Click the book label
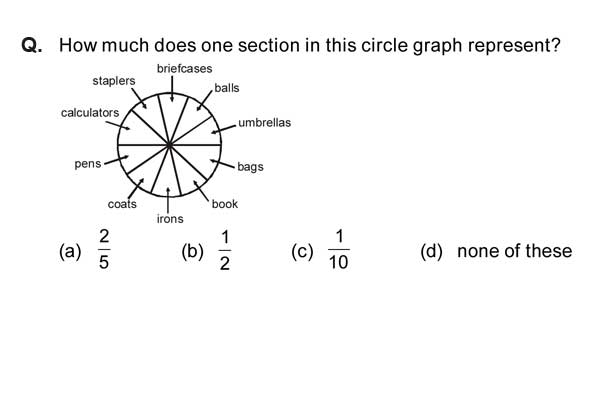The image size is (600, 400). (225, 204)
